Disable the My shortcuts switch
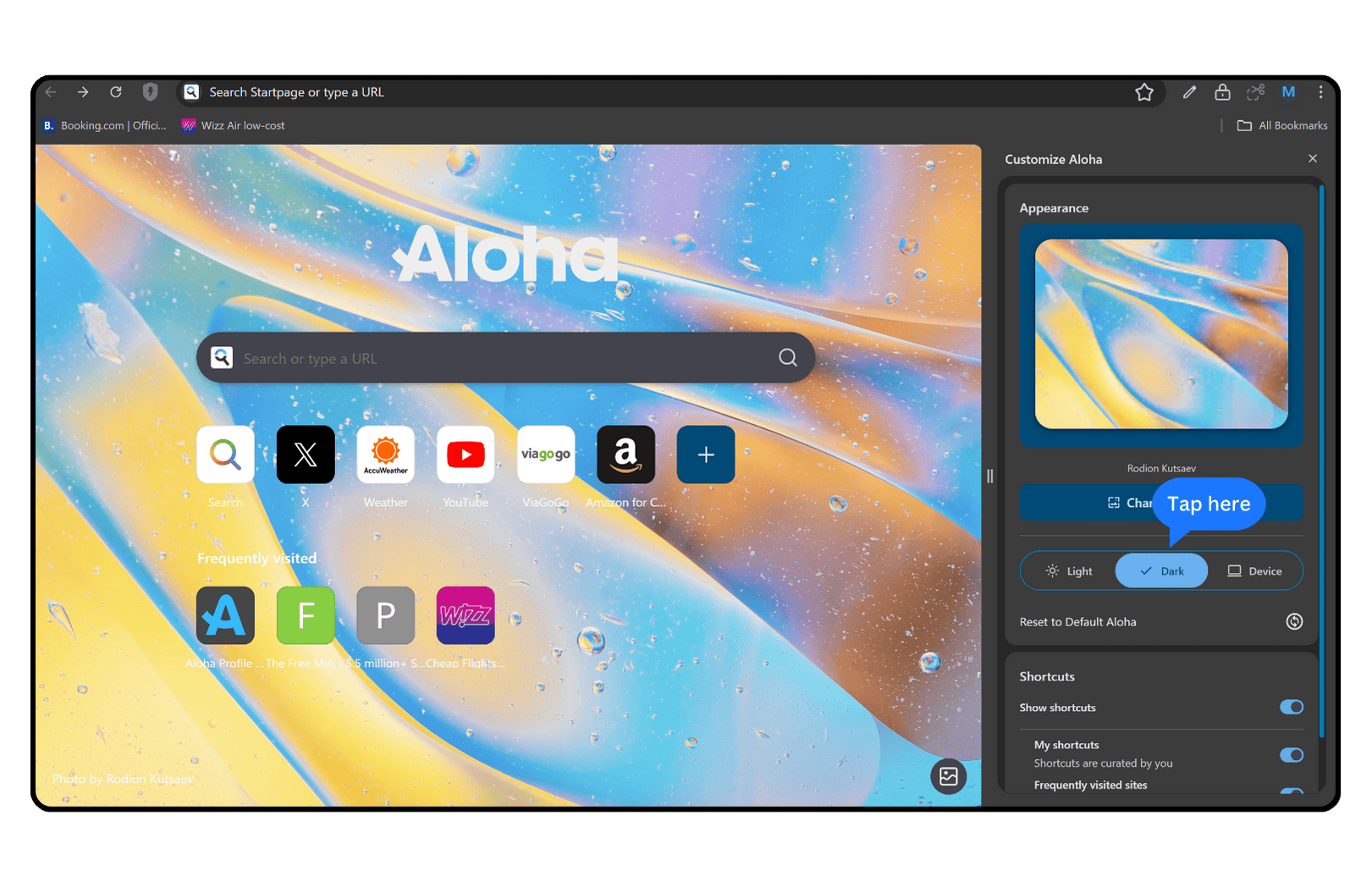Viewport: 1372px width, 887px height. (x=1291, y=755)
